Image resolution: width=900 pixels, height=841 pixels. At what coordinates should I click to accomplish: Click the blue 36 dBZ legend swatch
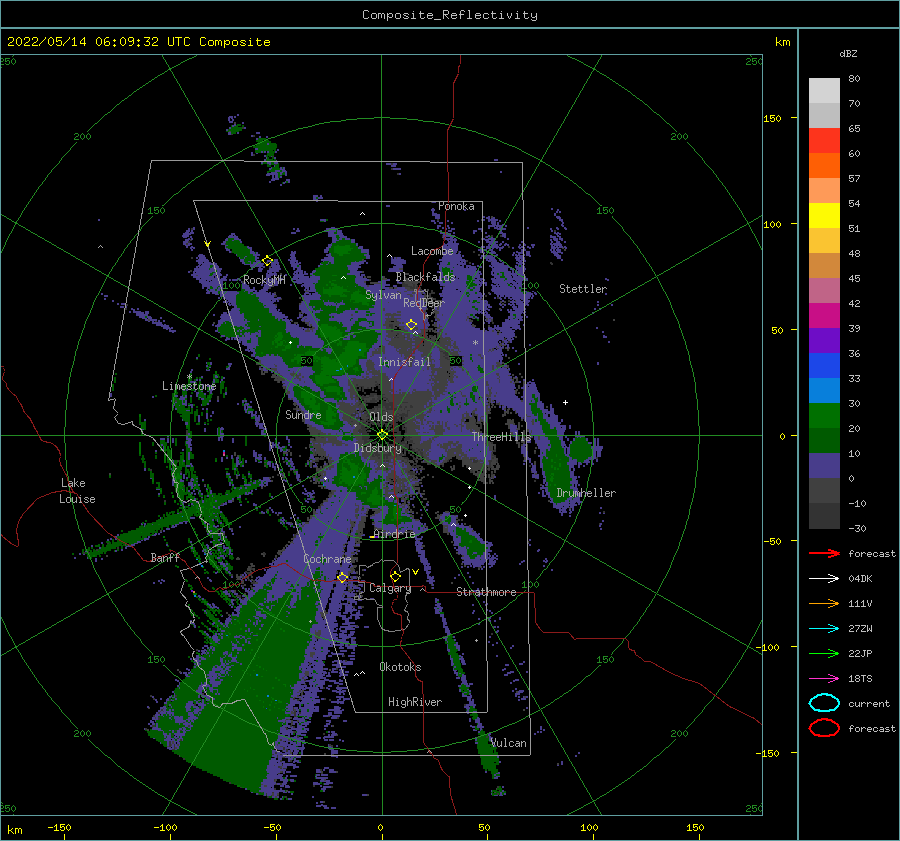[x=824, y=365]
